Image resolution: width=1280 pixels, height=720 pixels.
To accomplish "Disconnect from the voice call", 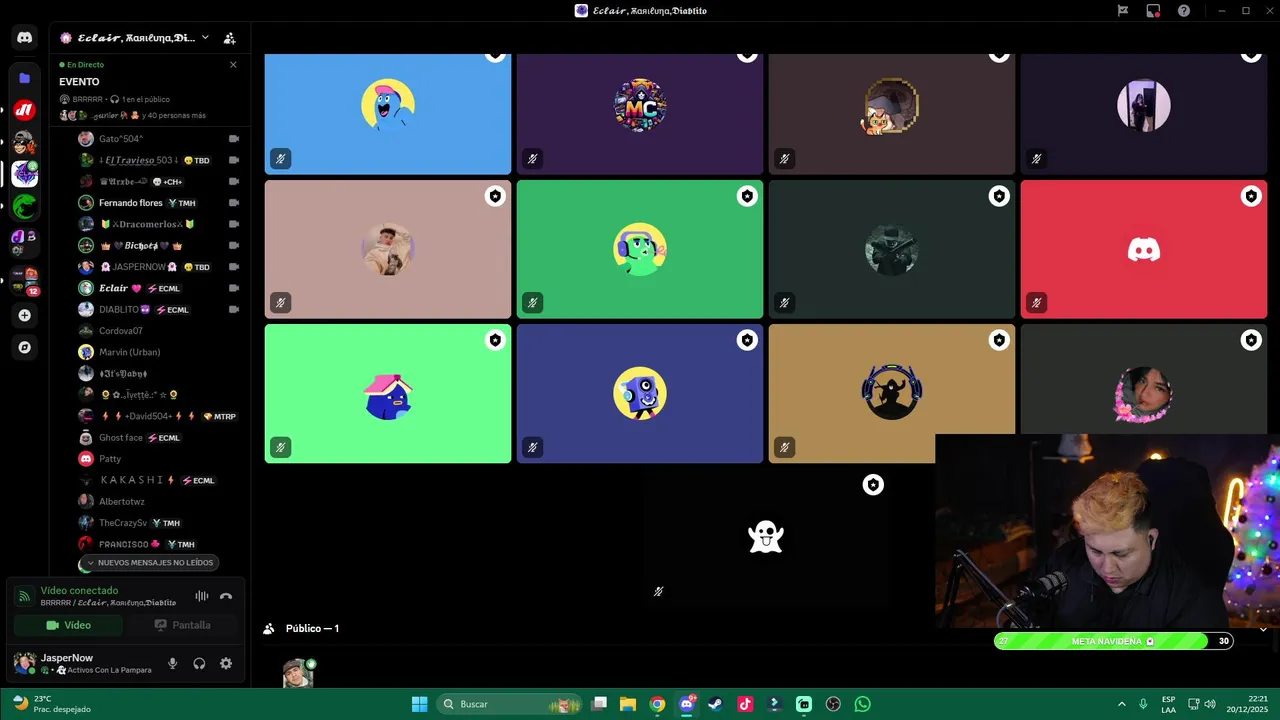I will [226, 596].
